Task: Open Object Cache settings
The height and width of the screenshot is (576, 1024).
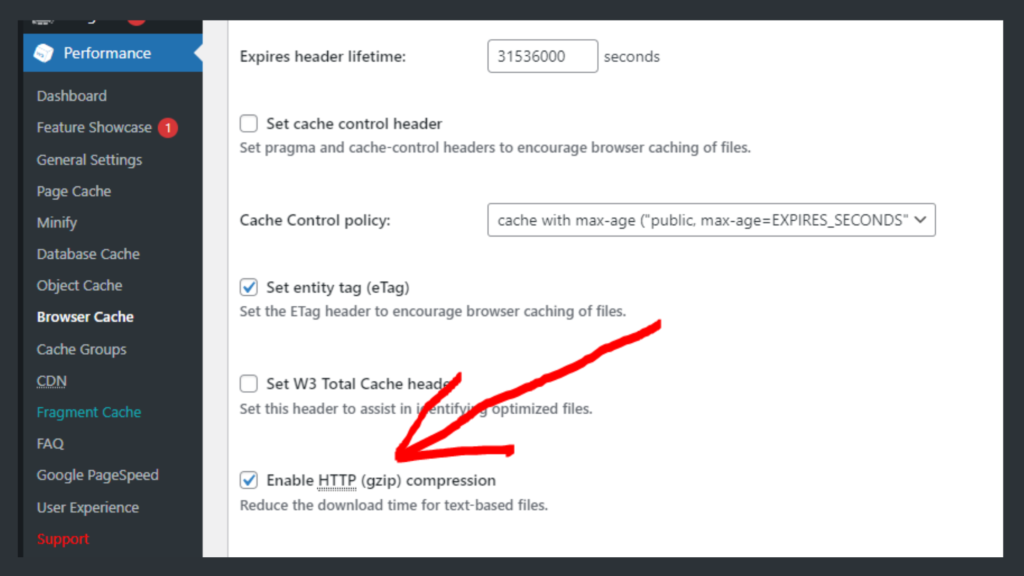Action: click(x=80, y=285)
